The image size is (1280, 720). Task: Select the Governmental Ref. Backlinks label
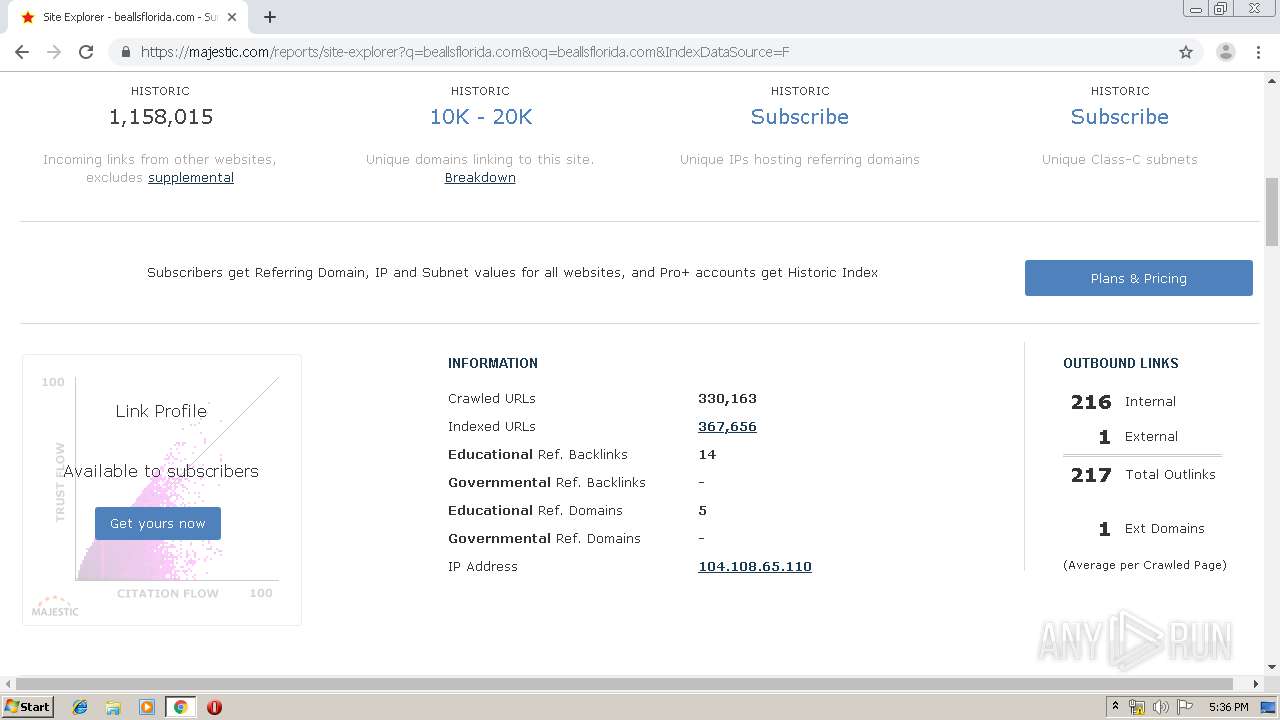point(547,482)
